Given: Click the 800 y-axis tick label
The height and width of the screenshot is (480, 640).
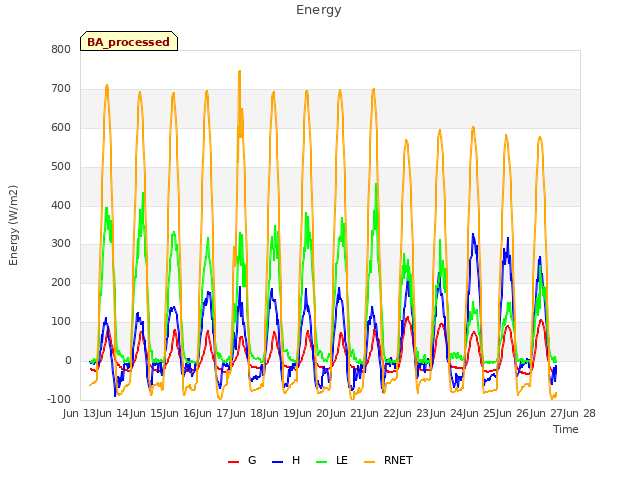Looking at the screenshot, I should (x=61, y=49).
